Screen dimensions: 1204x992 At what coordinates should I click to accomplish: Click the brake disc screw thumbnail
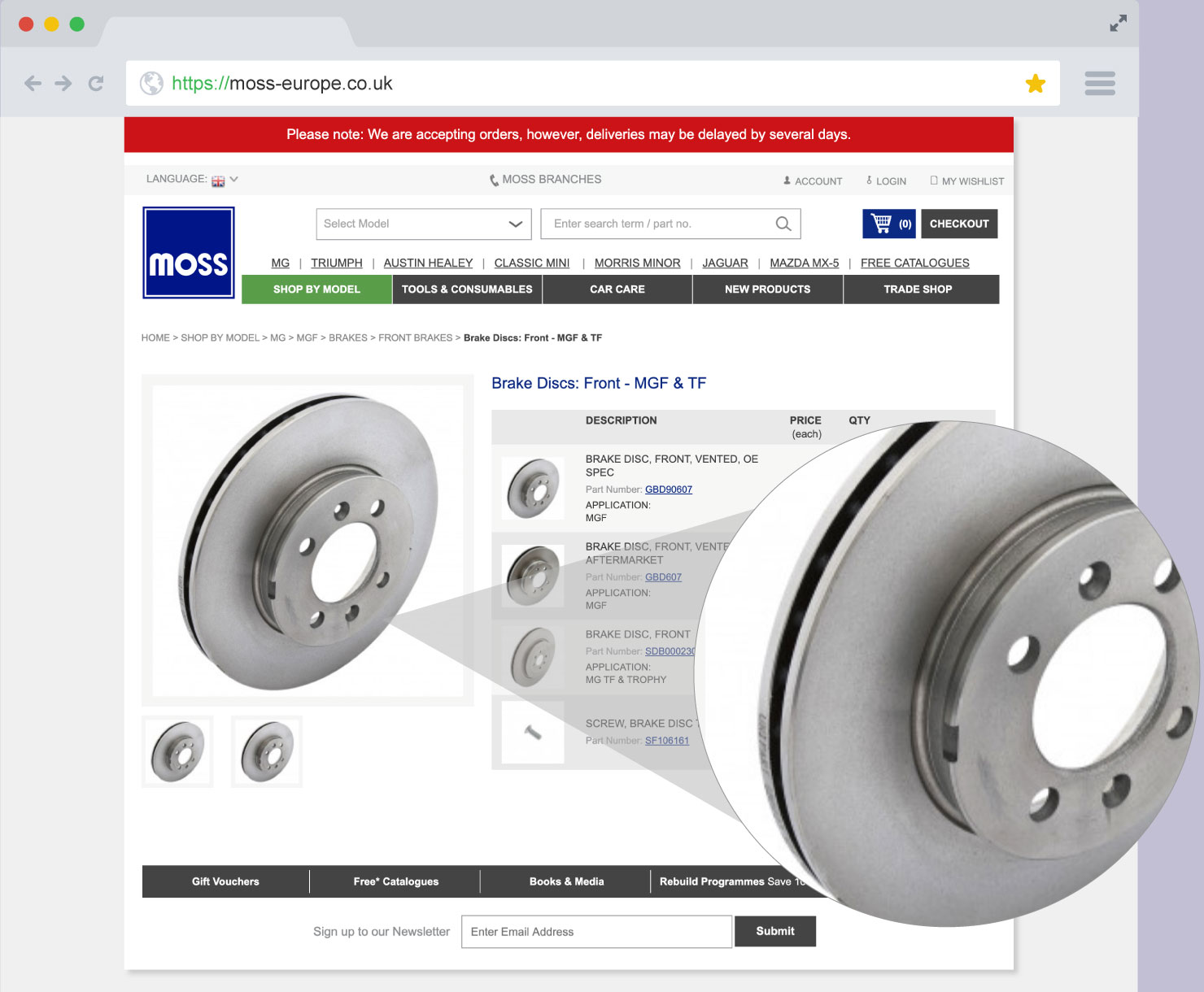533,732
